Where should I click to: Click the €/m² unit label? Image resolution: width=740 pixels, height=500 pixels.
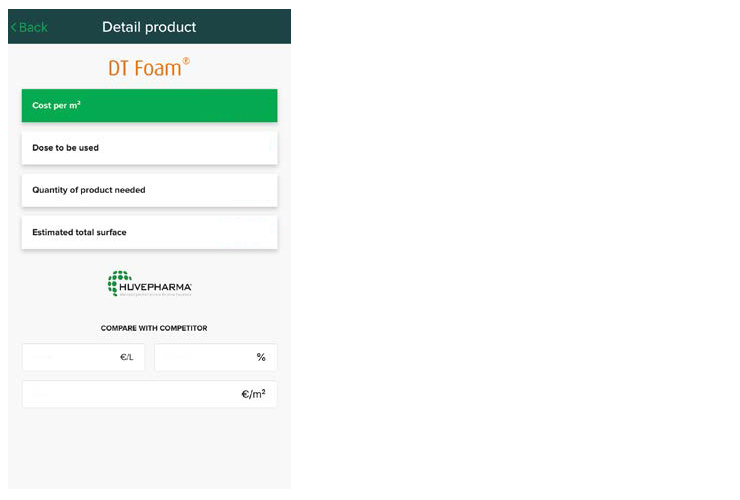253,394
